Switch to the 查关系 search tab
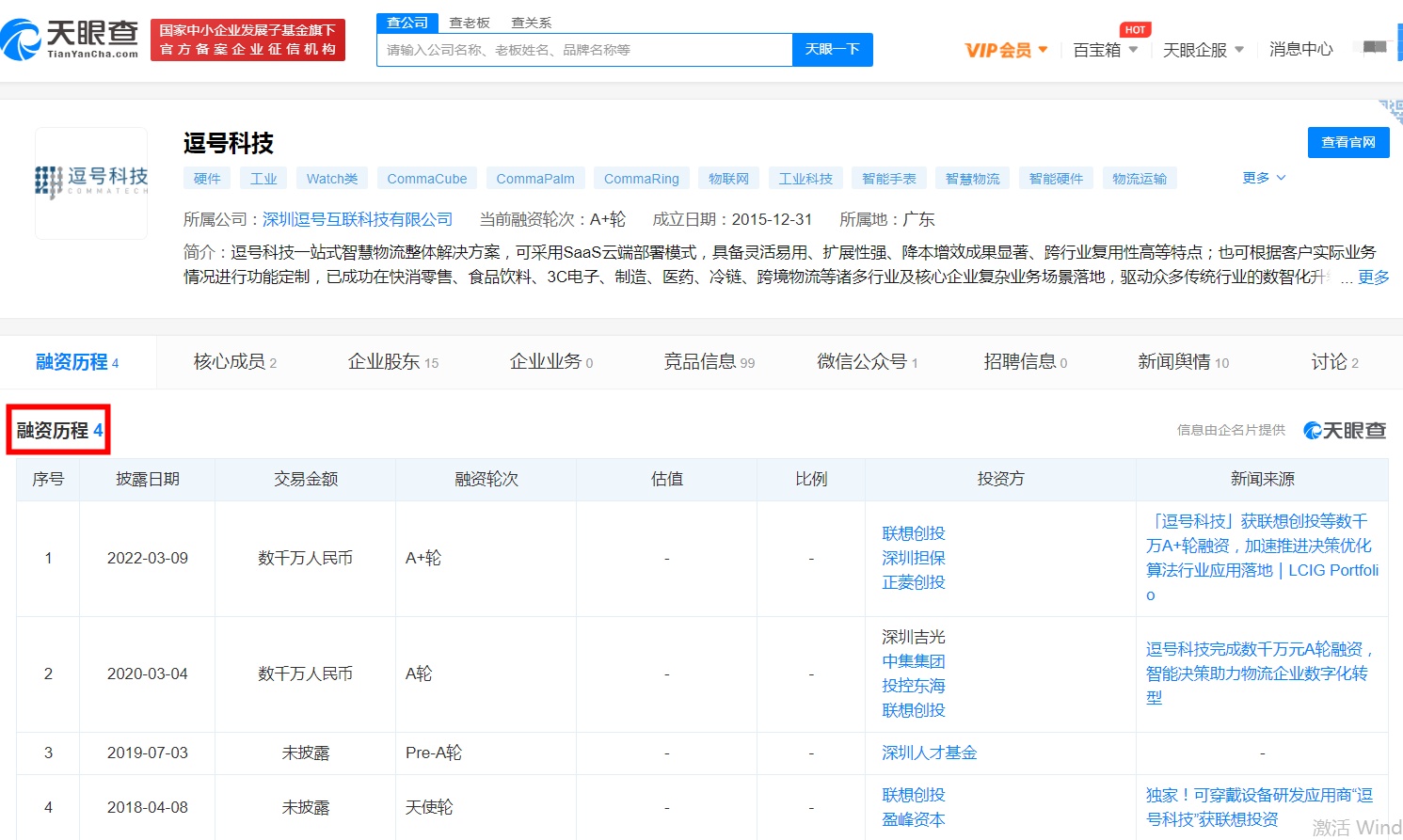Image resolution: width=1403 pixels, height=840 pixels. tap(531, 23)
